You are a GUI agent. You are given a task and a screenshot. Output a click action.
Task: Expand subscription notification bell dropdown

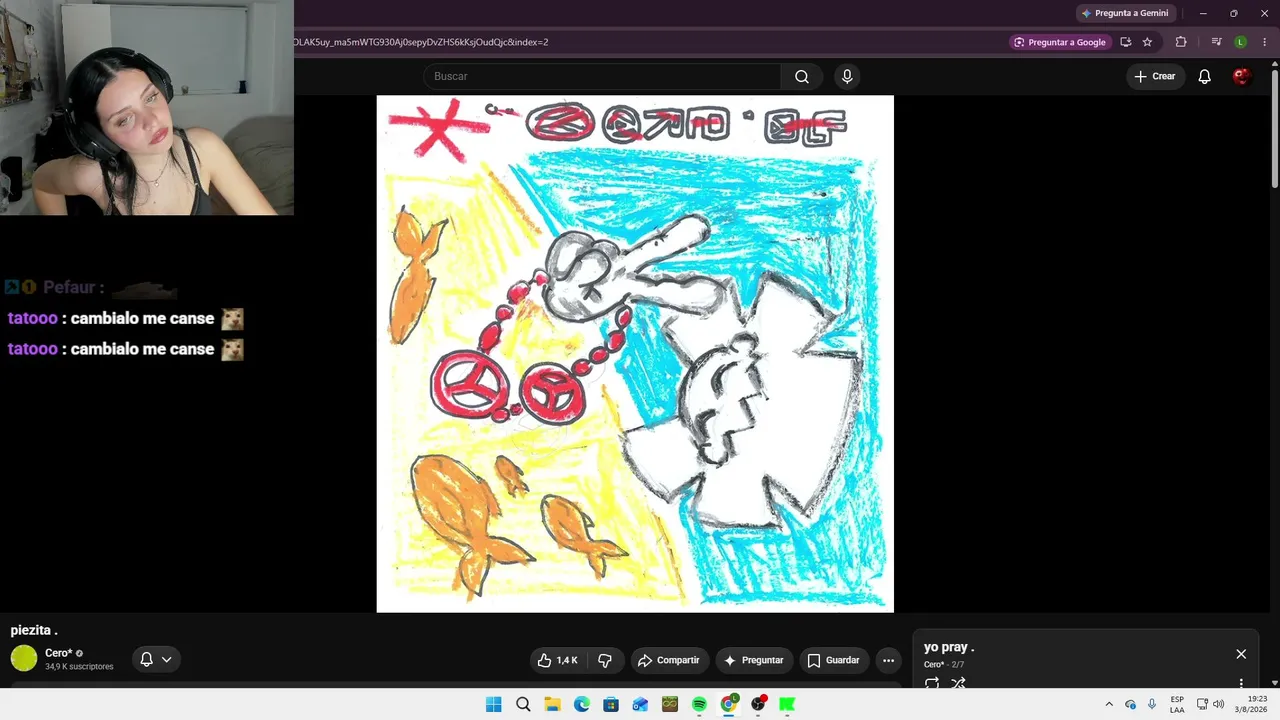(x=156, y=659)
